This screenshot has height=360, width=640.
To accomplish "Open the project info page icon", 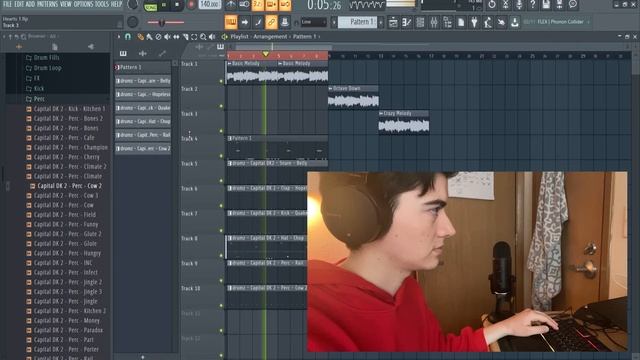I will [461, 22].
